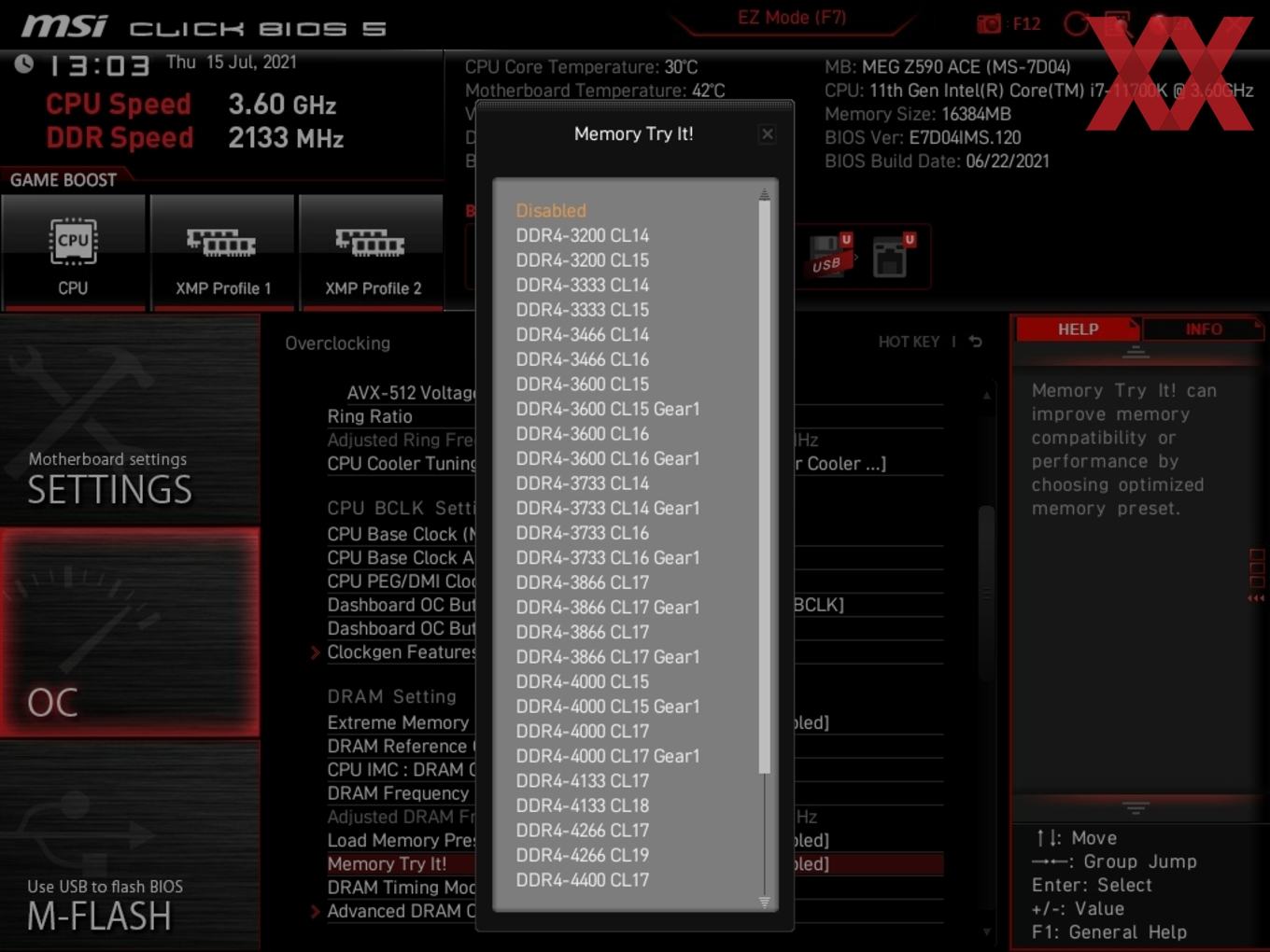Select DDR4-4133 CL18 preset

[583, 805]
